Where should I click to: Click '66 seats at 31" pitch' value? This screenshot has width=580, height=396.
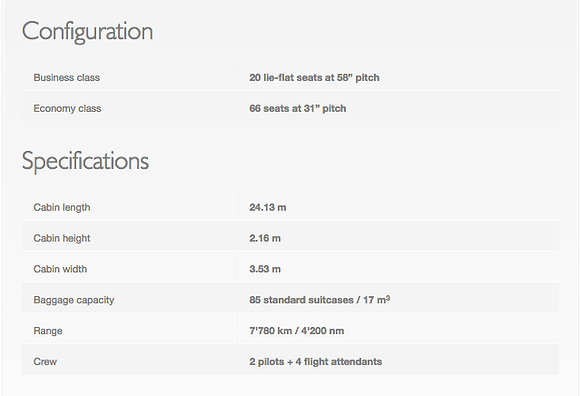point(298,108)
